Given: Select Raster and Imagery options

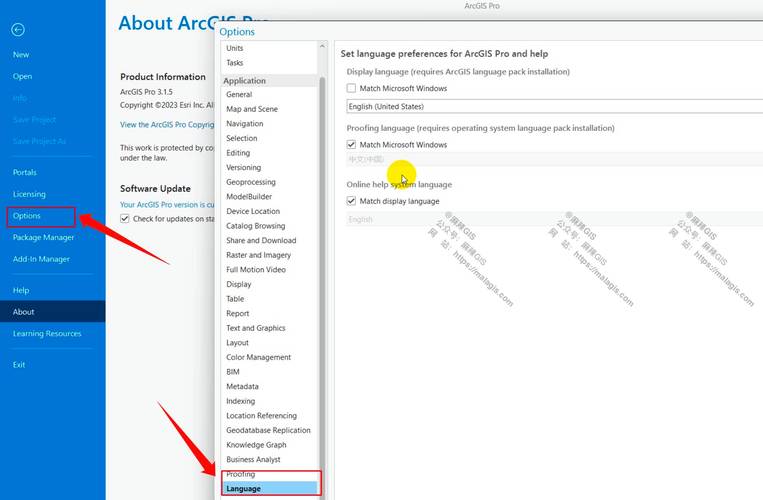Looking at the screenshot, I should point(258,255).
